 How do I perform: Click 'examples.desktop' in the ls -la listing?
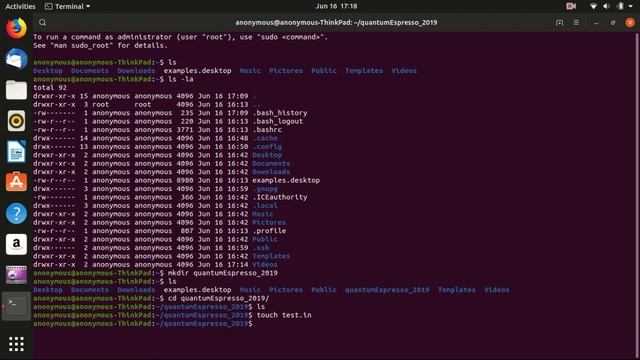pyautogui.click(x=286, y=180)
